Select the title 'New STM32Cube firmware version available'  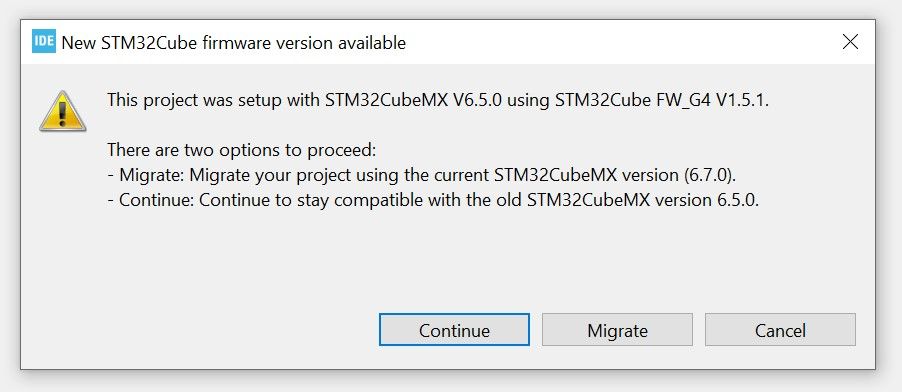click(x=234, y=43)
